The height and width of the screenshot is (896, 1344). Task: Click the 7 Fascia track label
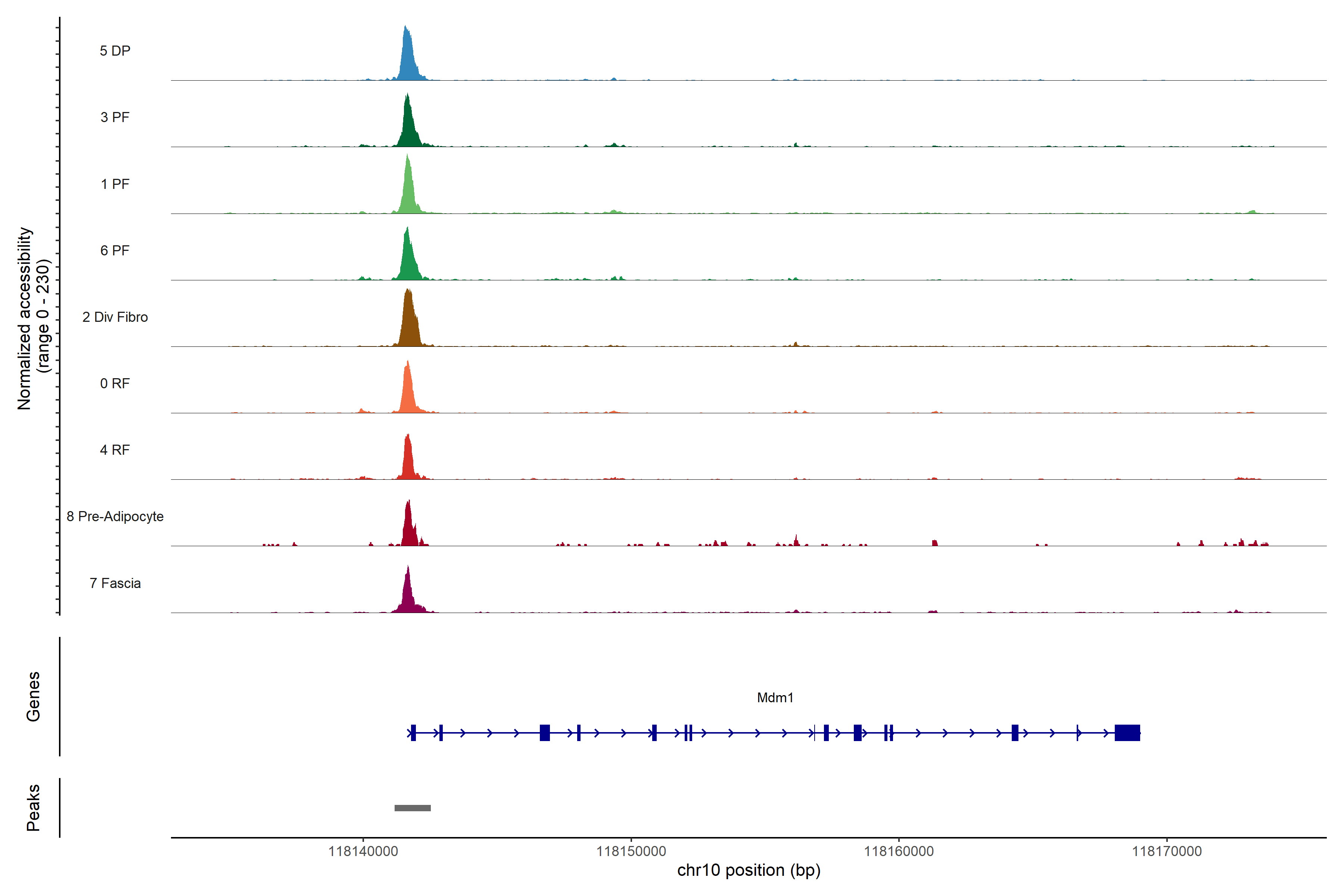115,583
